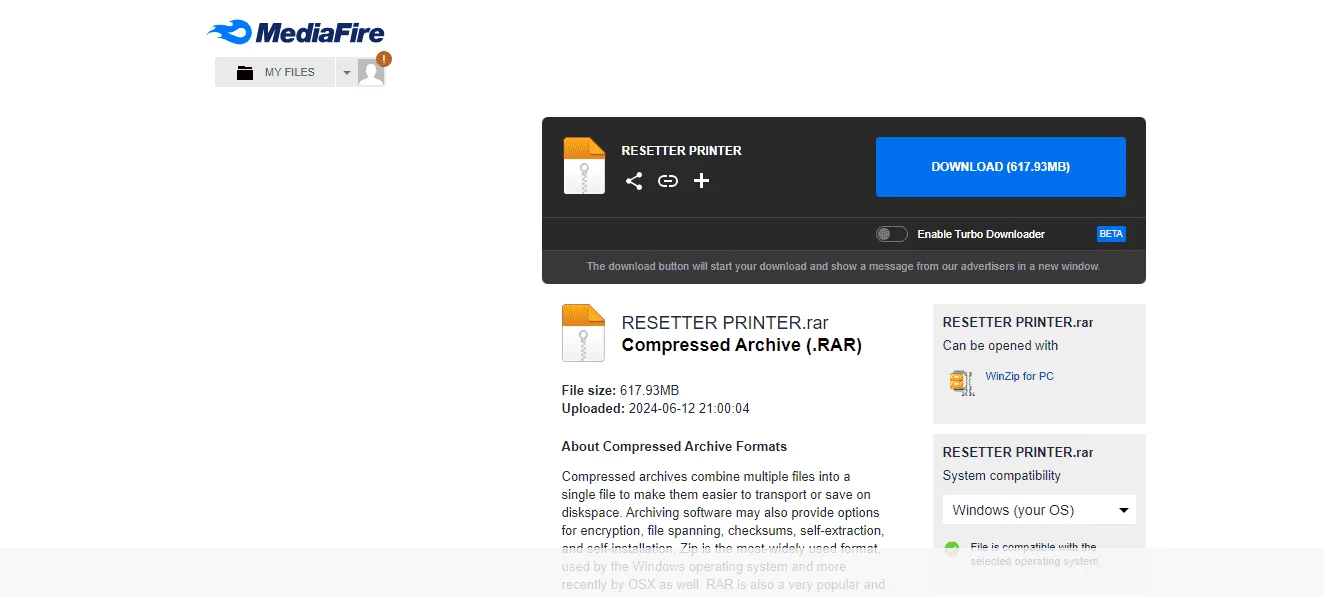The width and height of the screenshot is (1324, 597).
Task: Expand the account dropdown arrow
Action: tap(346, 72)
